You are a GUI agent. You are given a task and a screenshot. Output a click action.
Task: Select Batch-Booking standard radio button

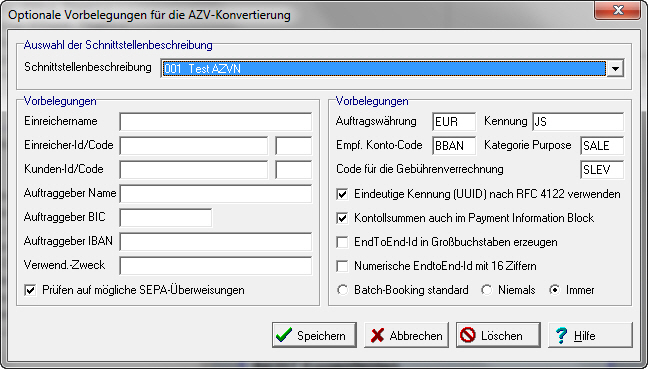pyautogui.click(x=342, y=290)
